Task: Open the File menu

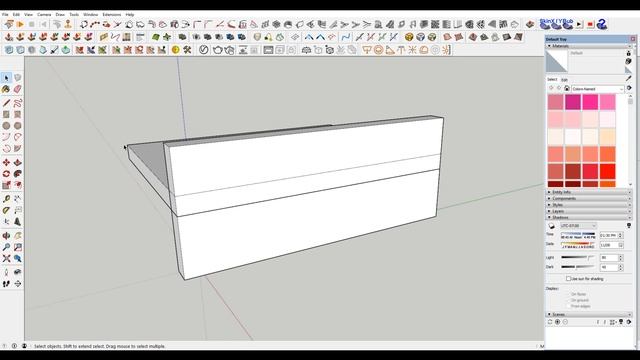Action: pos(5,14)
